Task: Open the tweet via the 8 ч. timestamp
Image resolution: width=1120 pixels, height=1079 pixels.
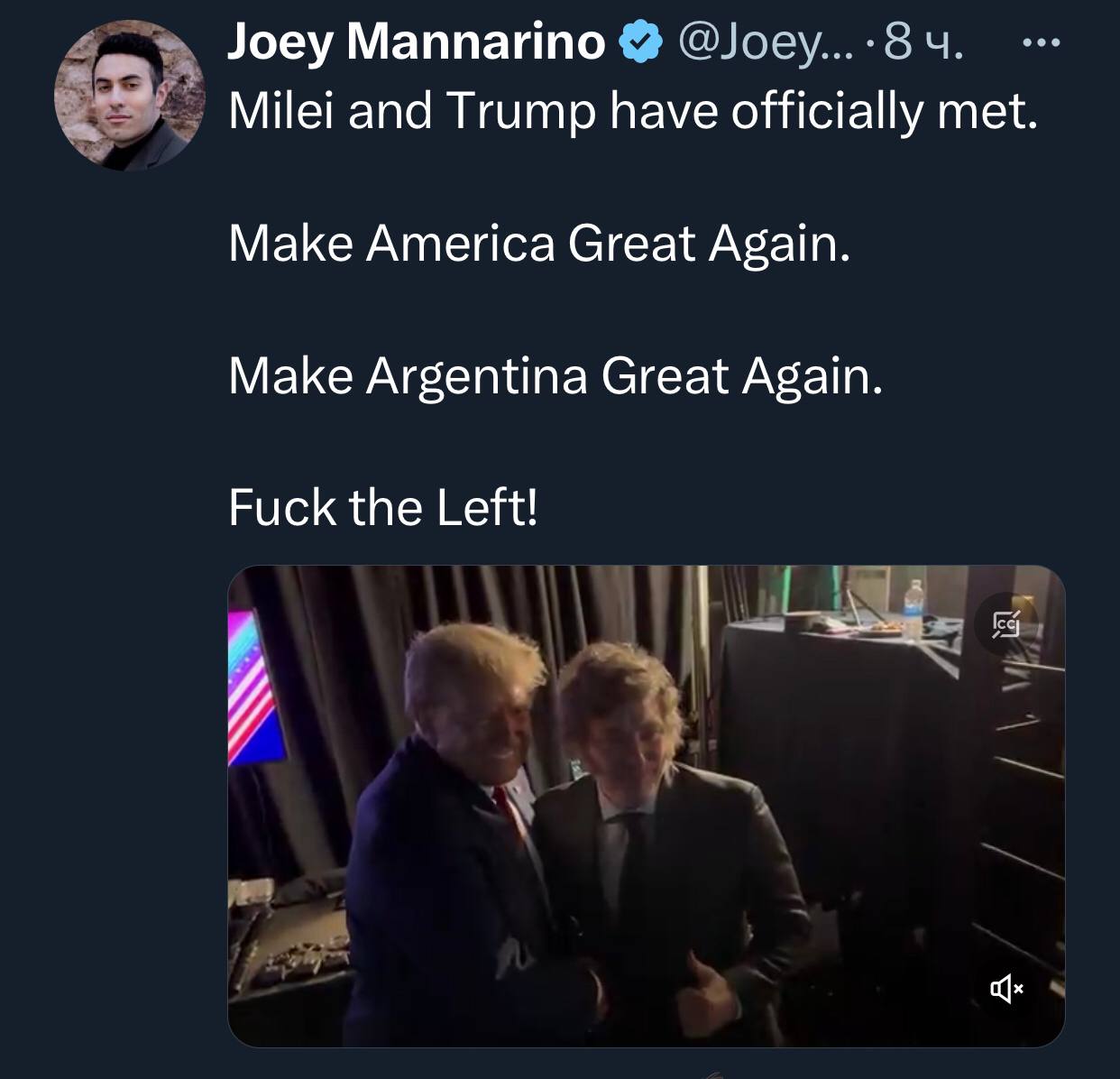Action: [922, 42]
